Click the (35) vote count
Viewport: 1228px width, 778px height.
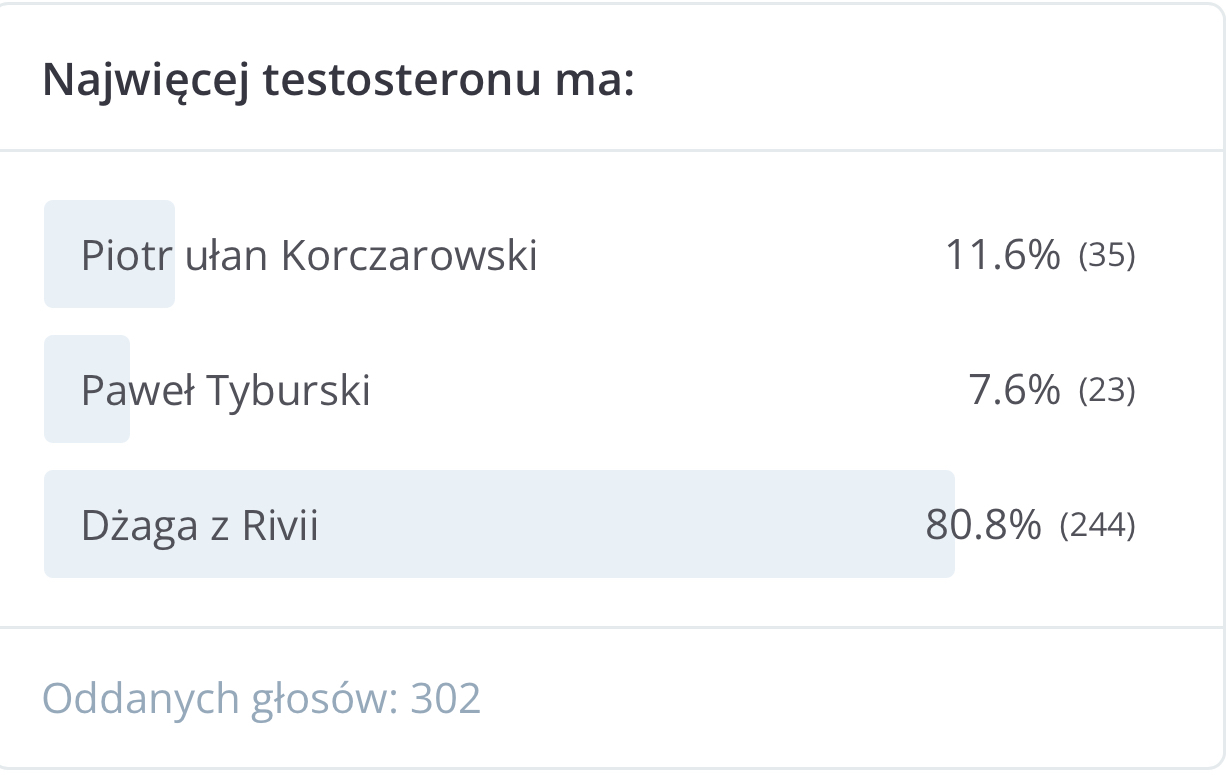(x=1107, y=257)
